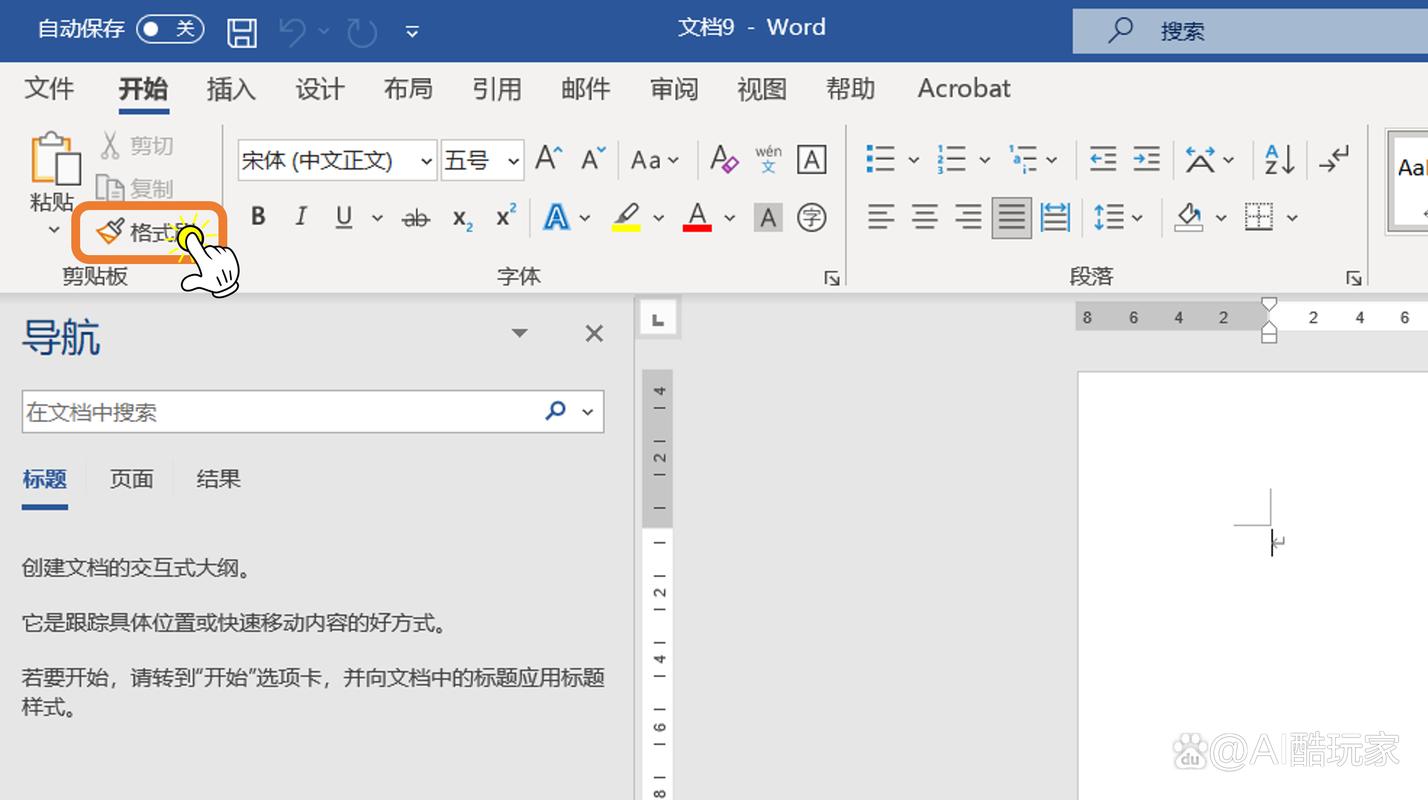Viewport: 1428px width, 800px height.
Task: Close the 导航 pane
Action: (594, 333)
